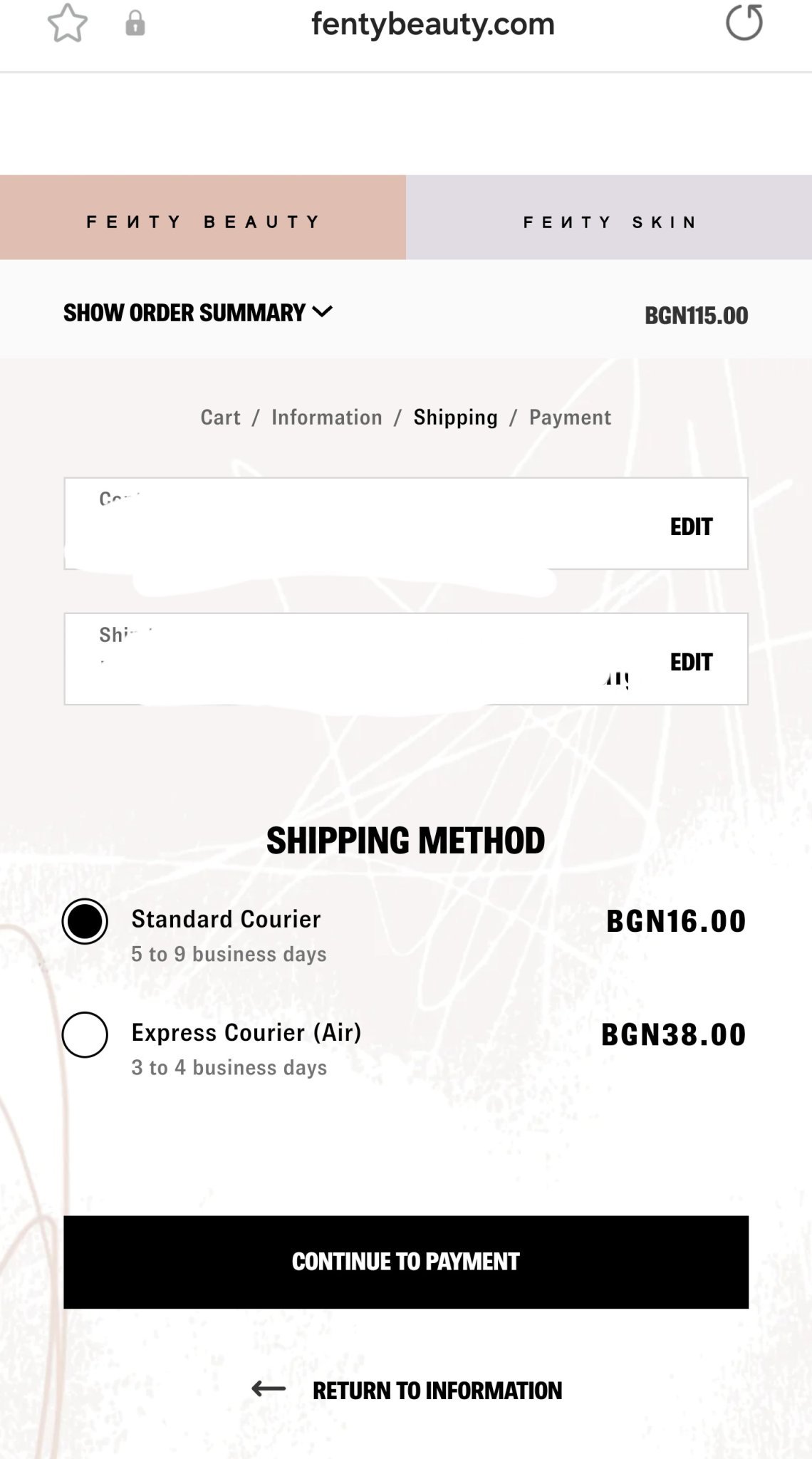Expand the Show Order Summary chevron
This screenshot has height=1459, width=812.
(323, 311)
